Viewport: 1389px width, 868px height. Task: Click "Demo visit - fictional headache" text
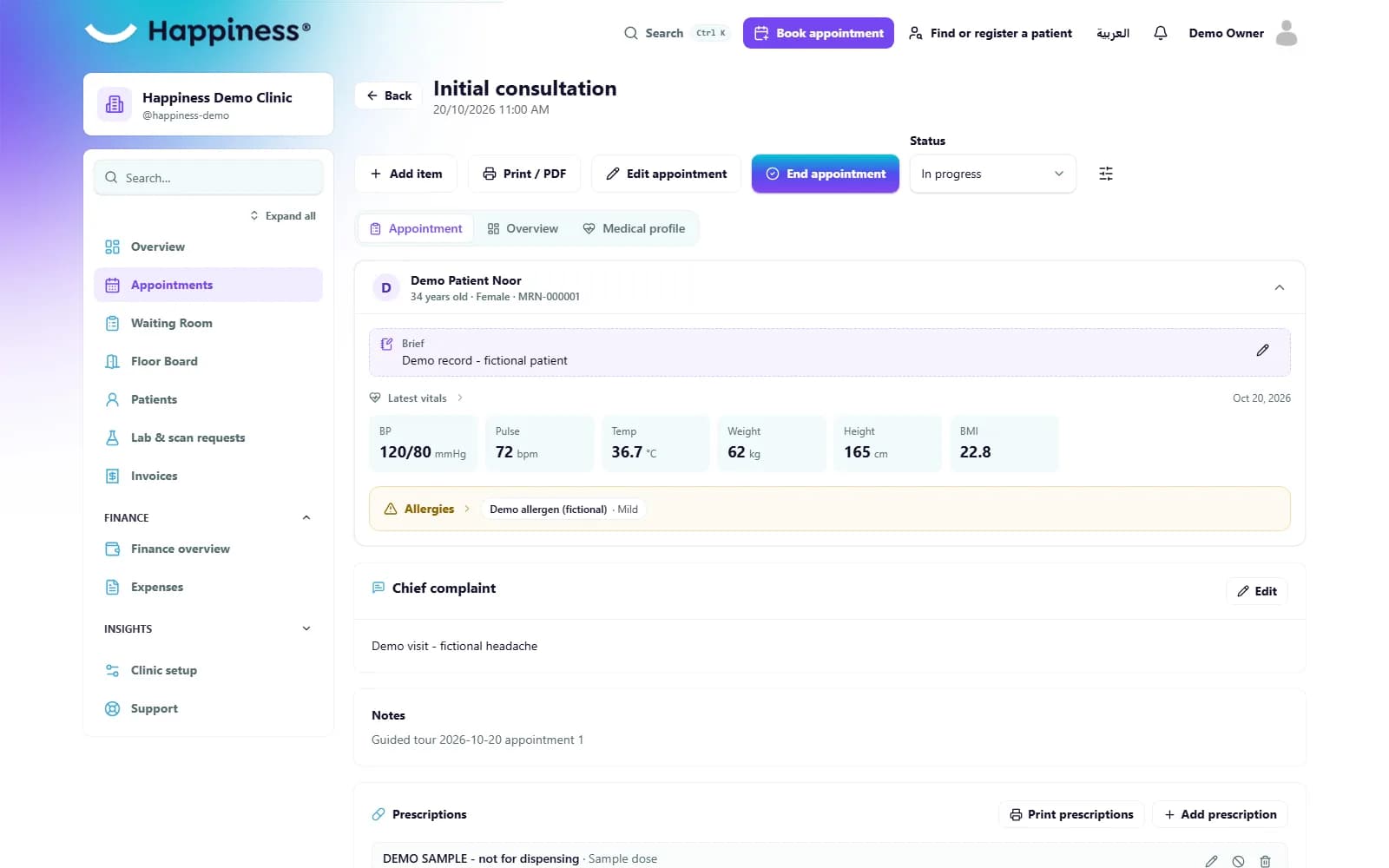coord(454,646)
